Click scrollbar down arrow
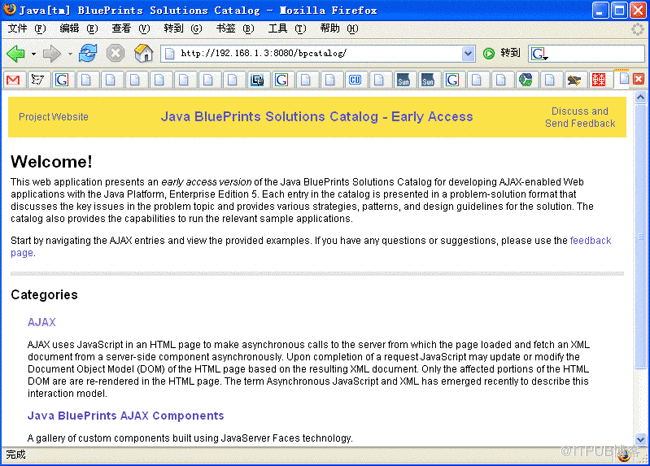Screen dimensions: 650x466 point(640,439)
